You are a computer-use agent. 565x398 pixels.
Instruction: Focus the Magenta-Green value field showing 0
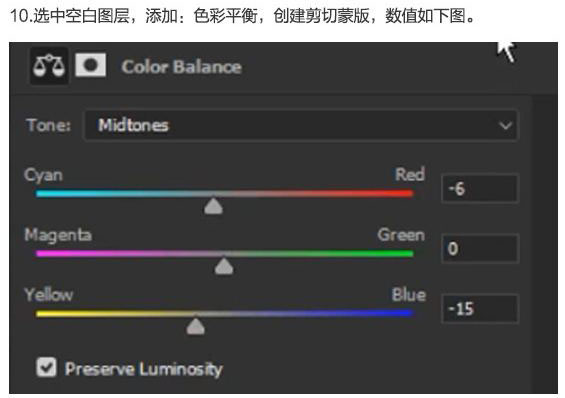click(480, 249)
